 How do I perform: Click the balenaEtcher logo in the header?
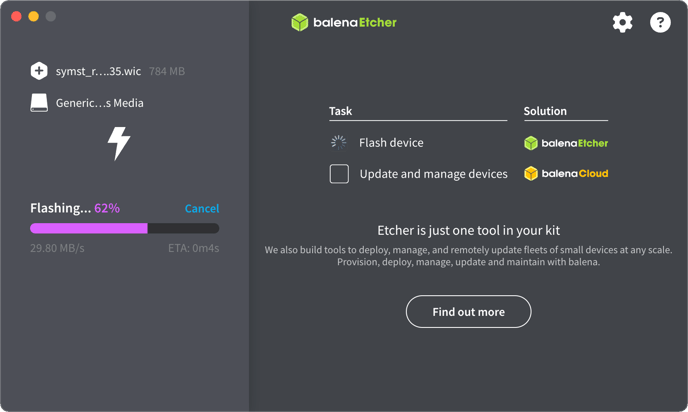(344, 22)
